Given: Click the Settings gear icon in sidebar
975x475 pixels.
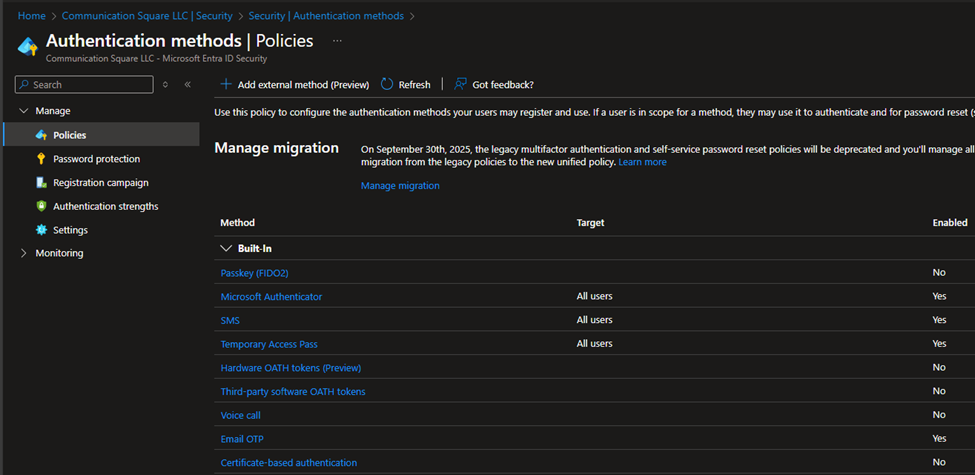Looking at the screenshot, I should pyautogui.click(x=41, y=230).
